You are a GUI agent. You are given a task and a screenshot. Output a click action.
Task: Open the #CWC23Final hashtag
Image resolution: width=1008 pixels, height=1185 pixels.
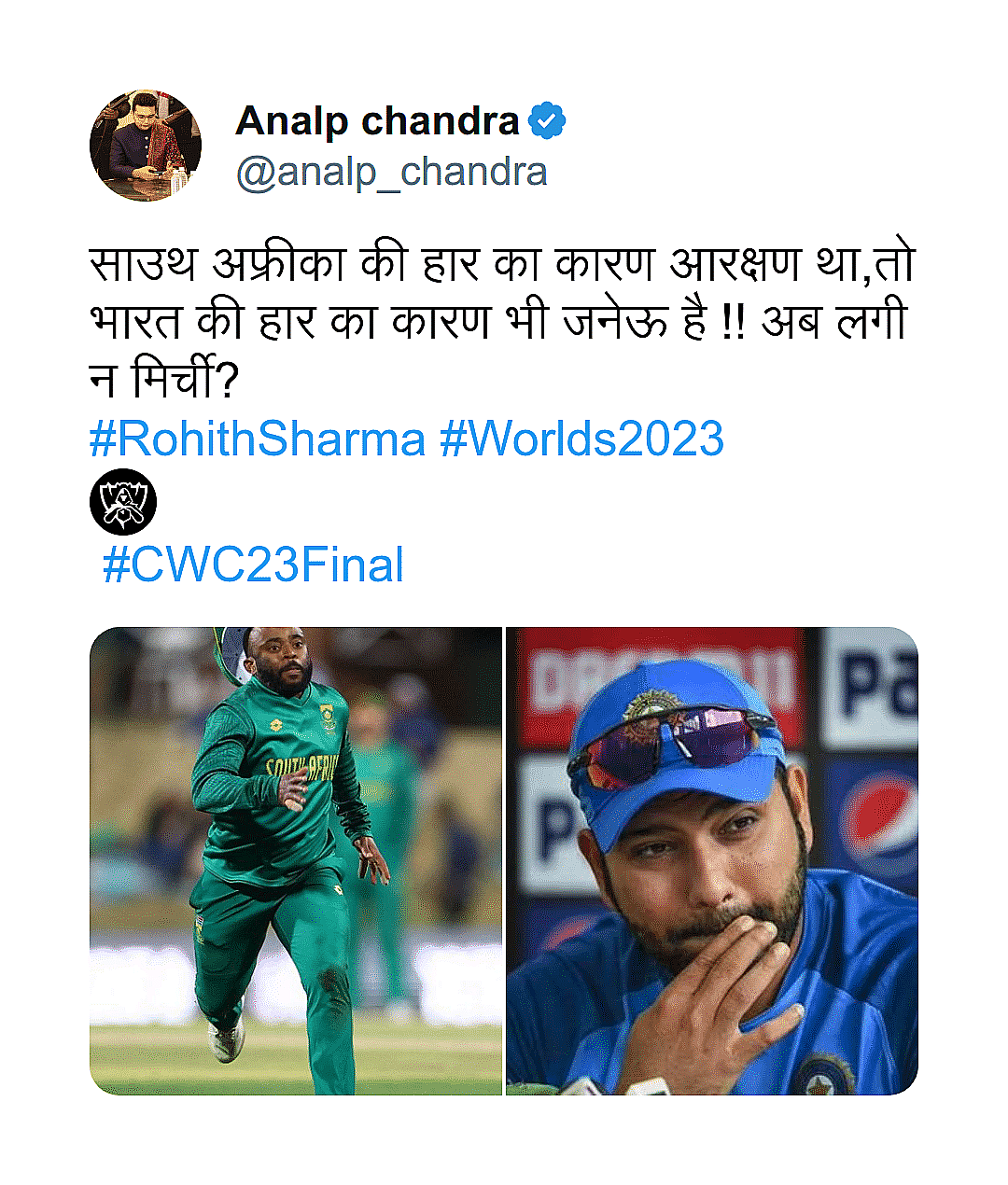pyautogui.click(x=253, y=565)
